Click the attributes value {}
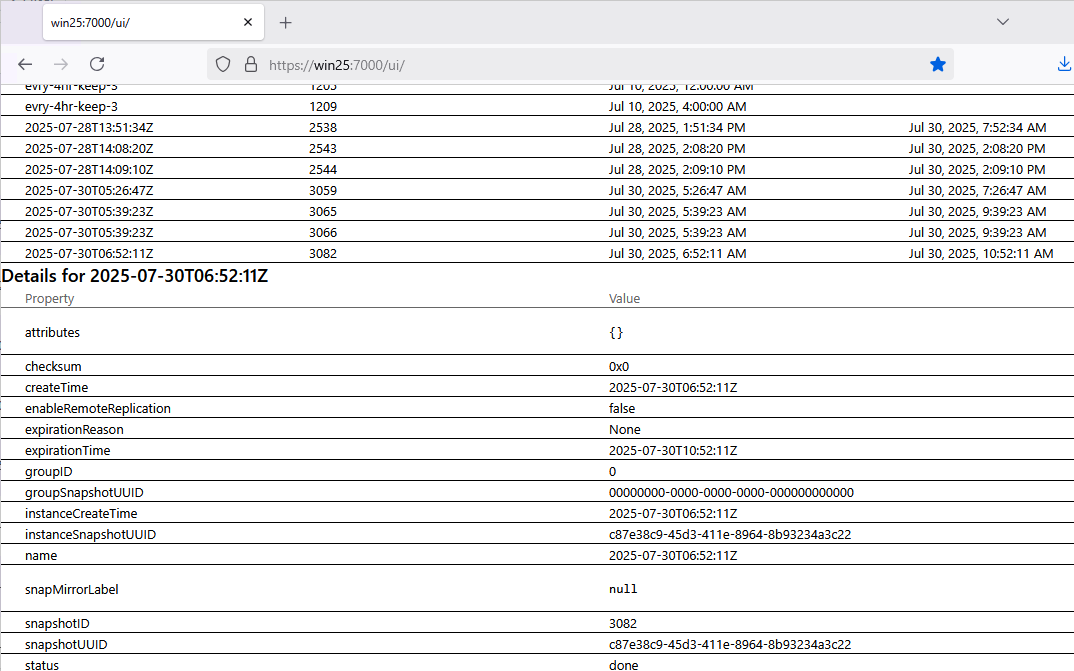This screenshot has height=671, width=1074. pyautogui.click(x=616, y=333)
